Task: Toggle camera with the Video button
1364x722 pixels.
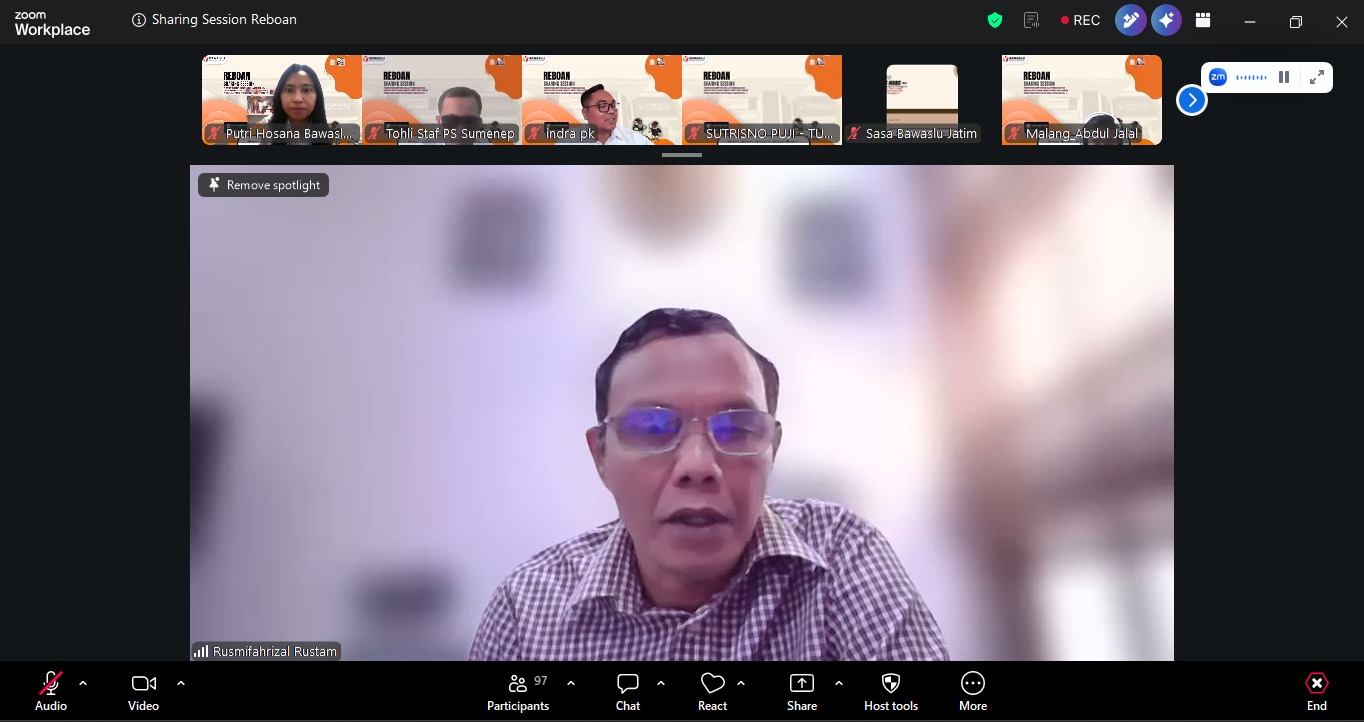Action: click(143, 691)
